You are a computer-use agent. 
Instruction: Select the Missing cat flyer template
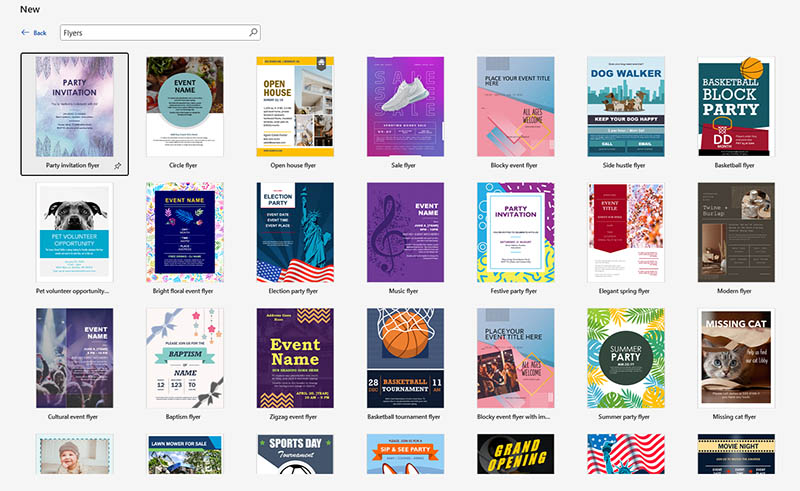pos(735,357)
